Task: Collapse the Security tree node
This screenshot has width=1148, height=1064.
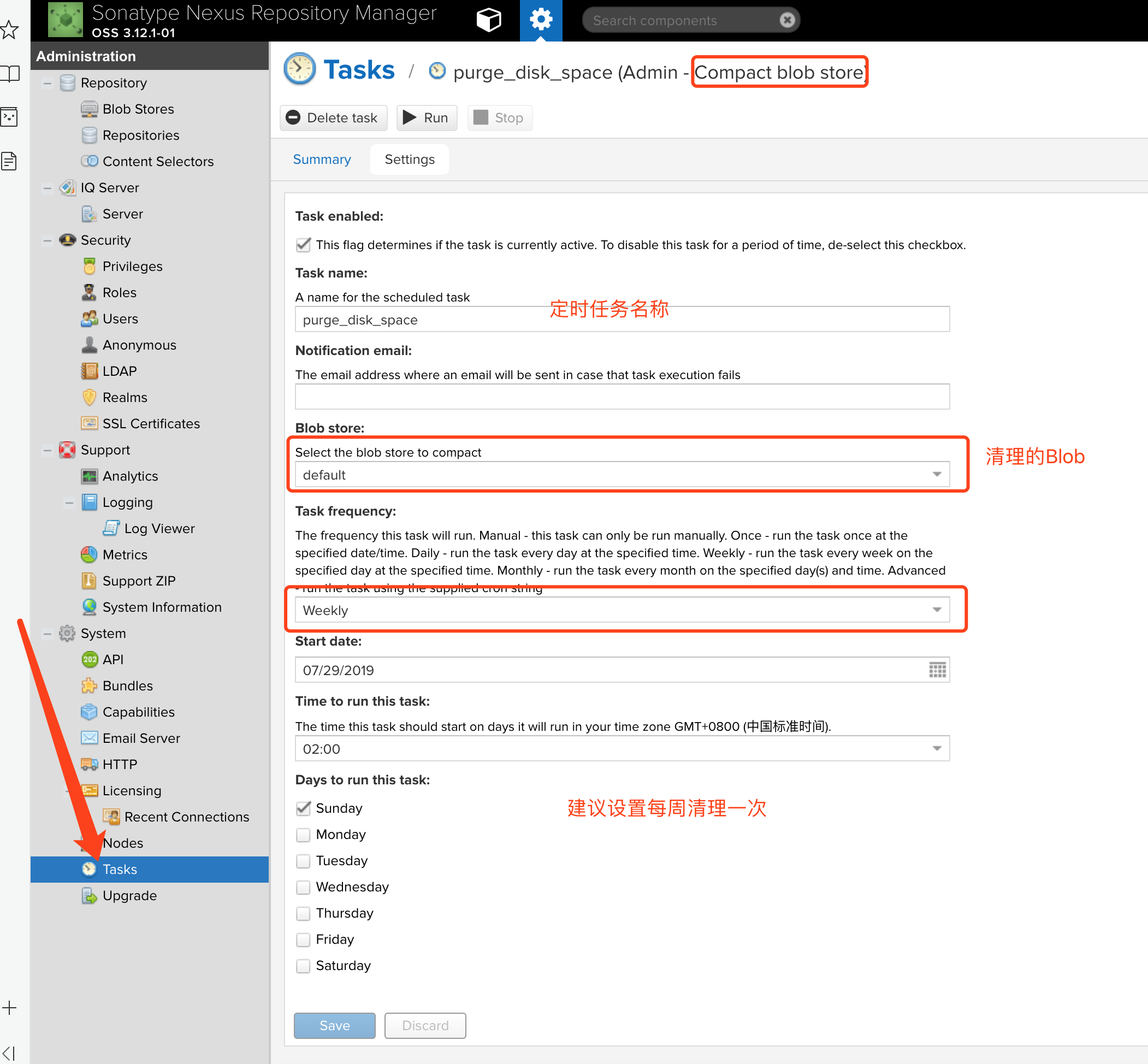Action: [48, 240]
